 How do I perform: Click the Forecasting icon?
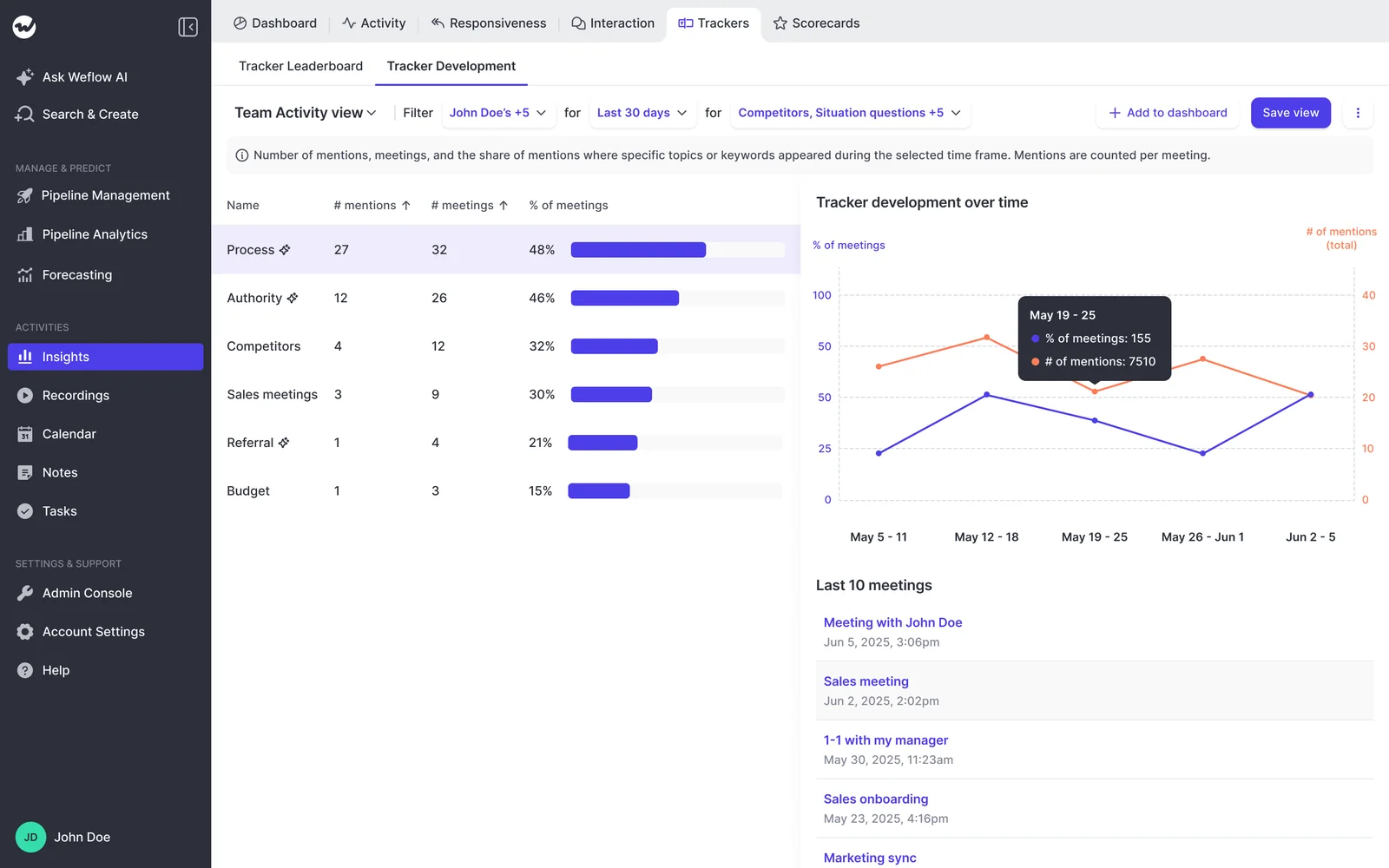[x=25, y=275]
